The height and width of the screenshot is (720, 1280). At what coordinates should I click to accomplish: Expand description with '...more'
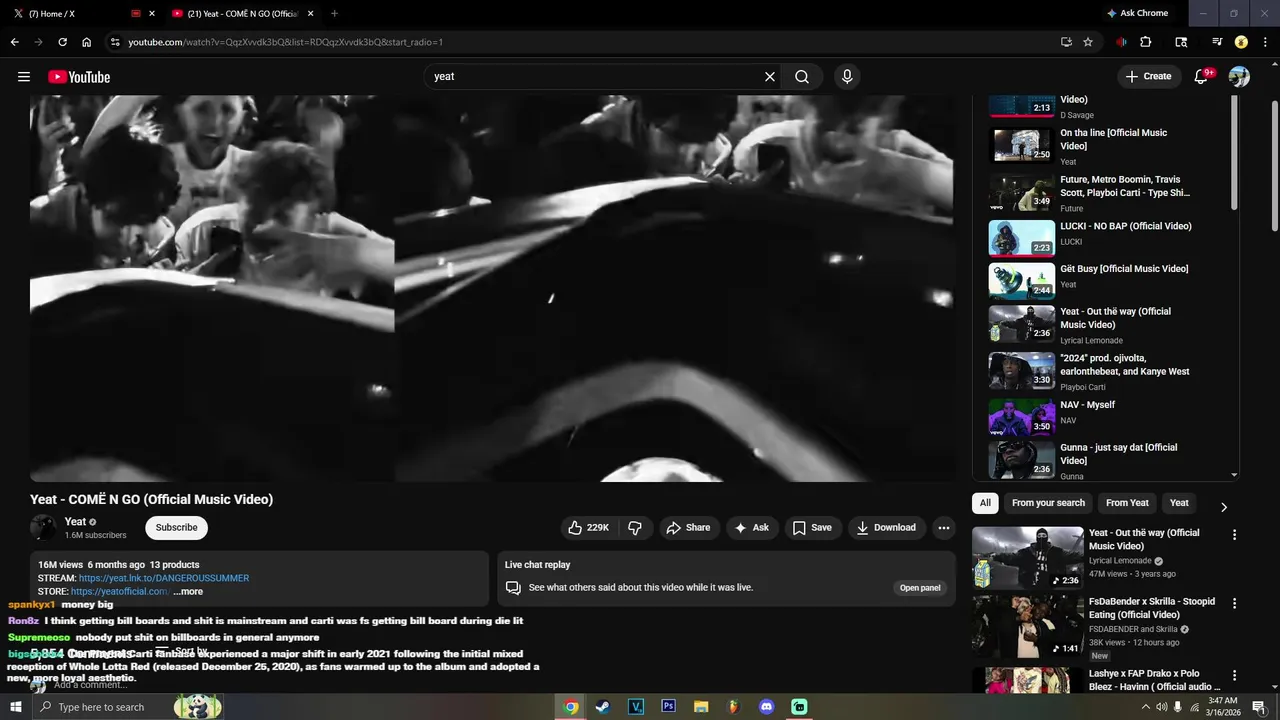pyautogui.click(x=187, y=592)
